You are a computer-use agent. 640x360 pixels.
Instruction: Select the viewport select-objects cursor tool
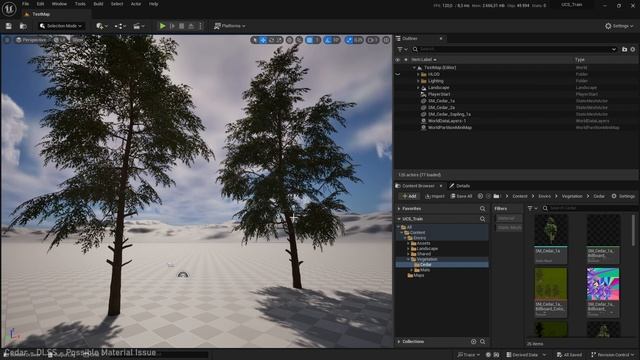coord(255,40)
